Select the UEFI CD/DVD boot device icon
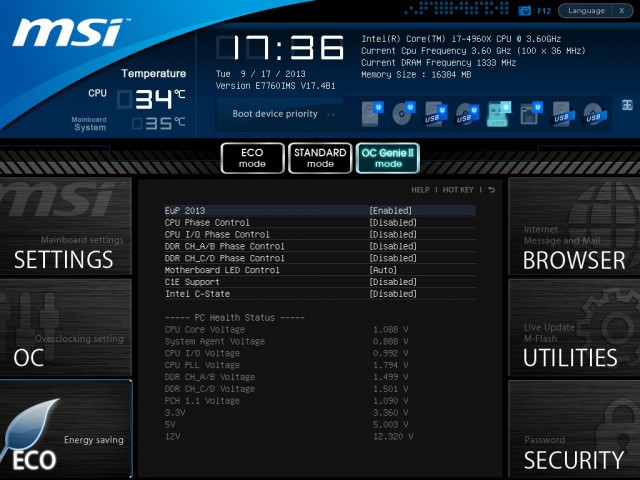This screenshot has height=480, width=640. pyautogui.click(x=404, y=113)
